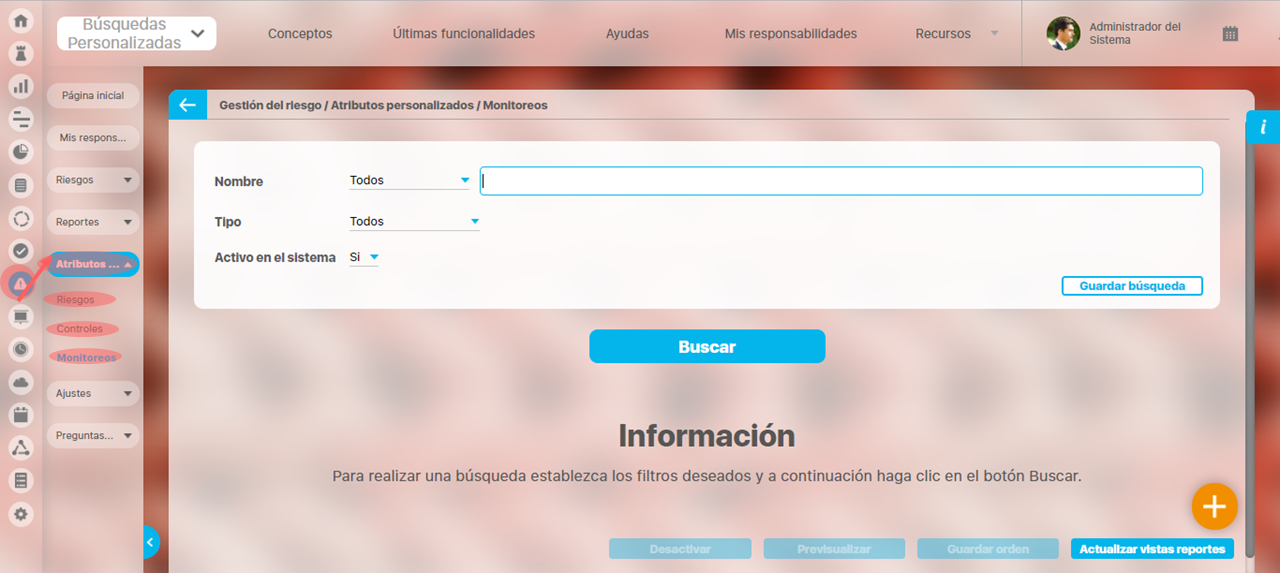Click the orange plus add button
Viewport: 1280px width, 573px height.
click(x=1214, y=507)
